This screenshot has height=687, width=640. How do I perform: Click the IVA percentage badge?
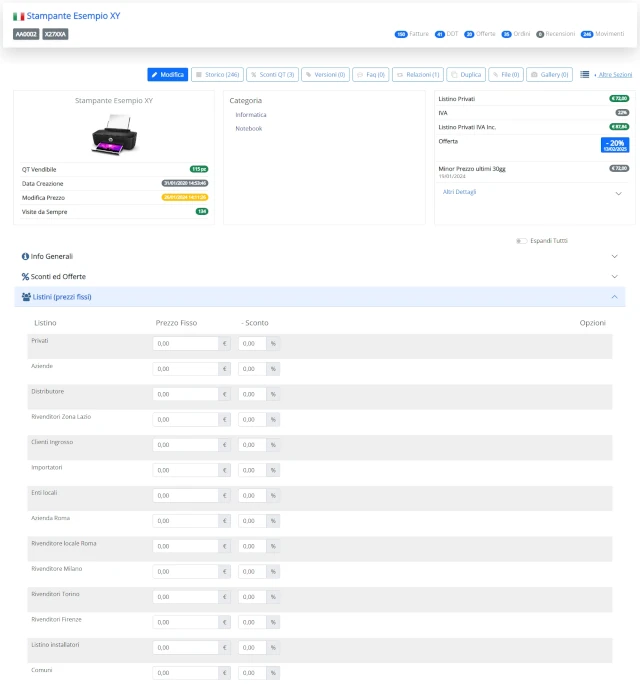tap(622, 113)
